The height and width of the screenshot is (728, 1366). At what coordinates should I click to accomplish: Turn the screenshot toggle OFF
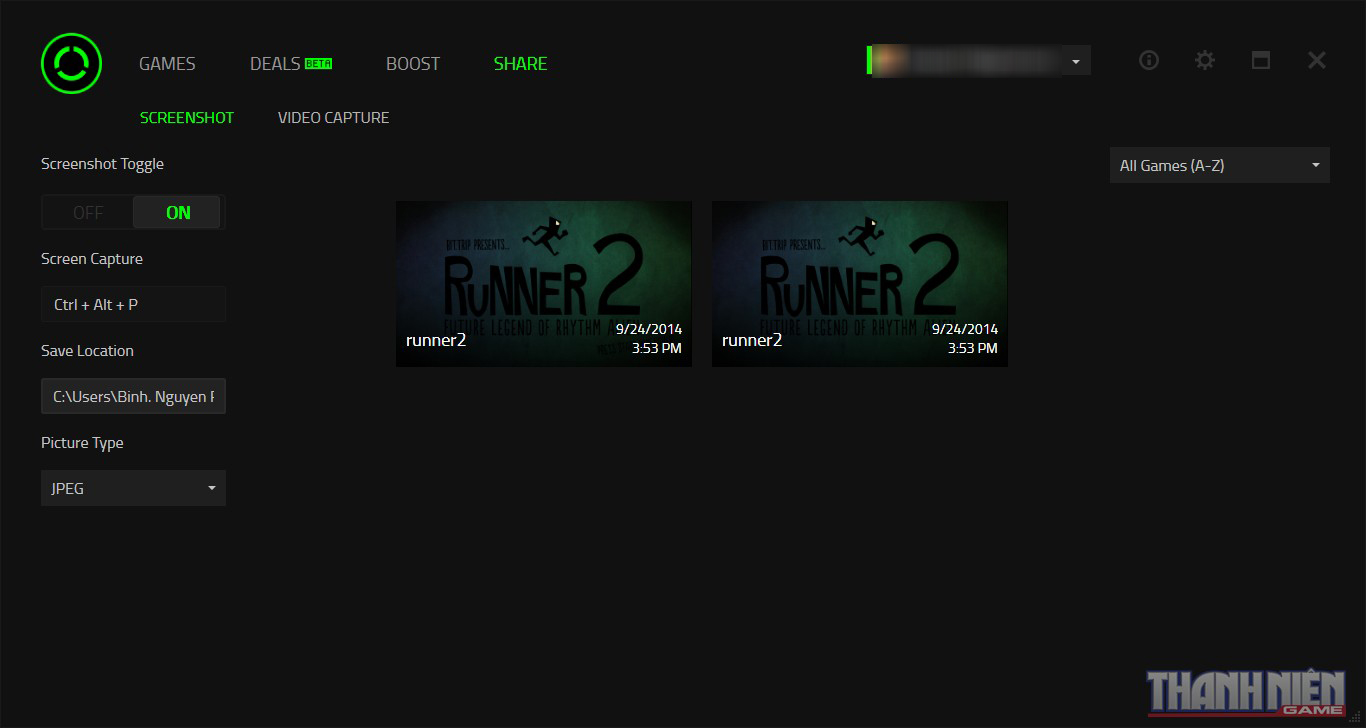[x=88, y=212]
